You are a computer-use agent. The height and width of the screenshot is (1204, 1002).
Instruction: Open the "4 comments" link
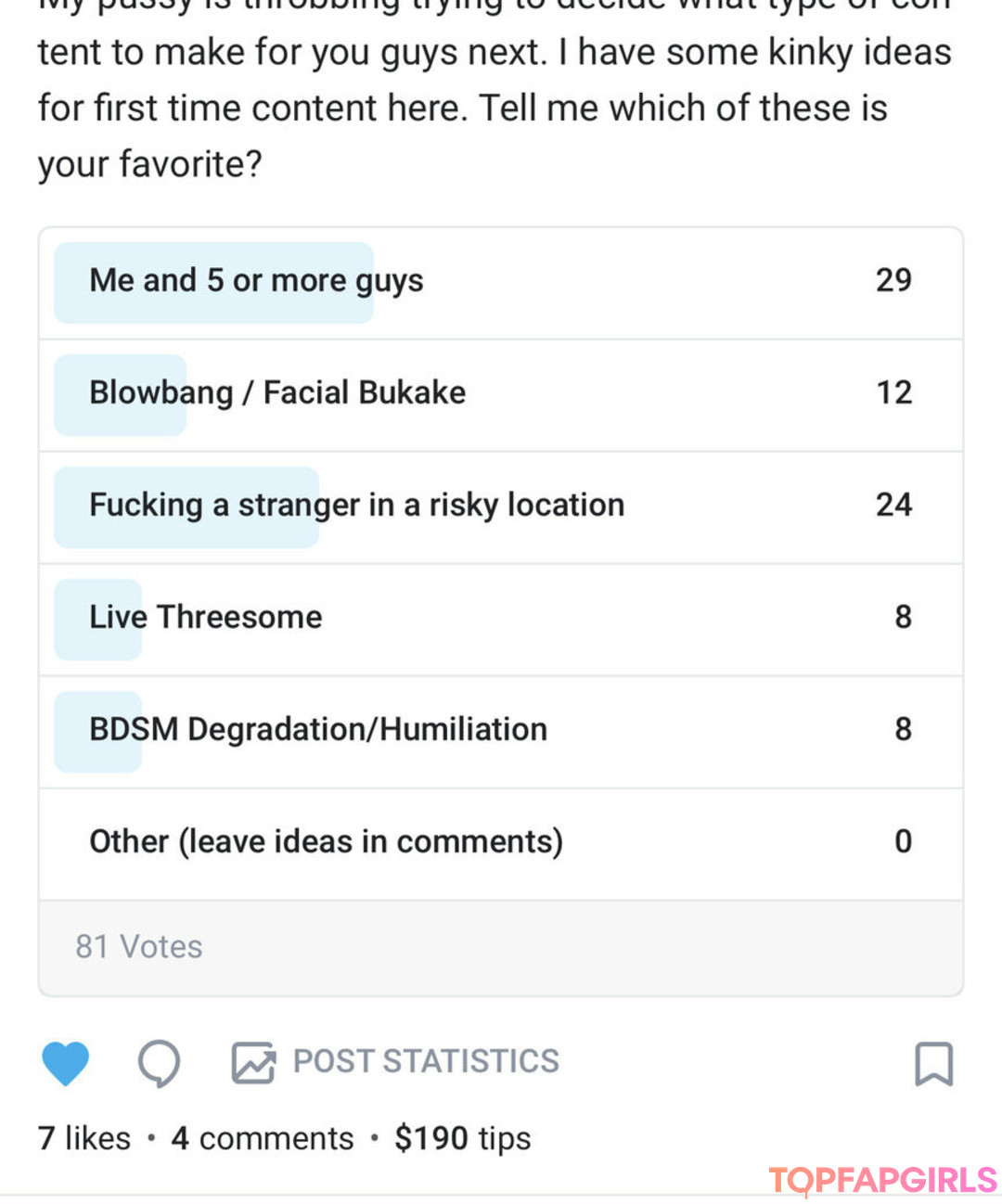click(x=263, y=1138)
